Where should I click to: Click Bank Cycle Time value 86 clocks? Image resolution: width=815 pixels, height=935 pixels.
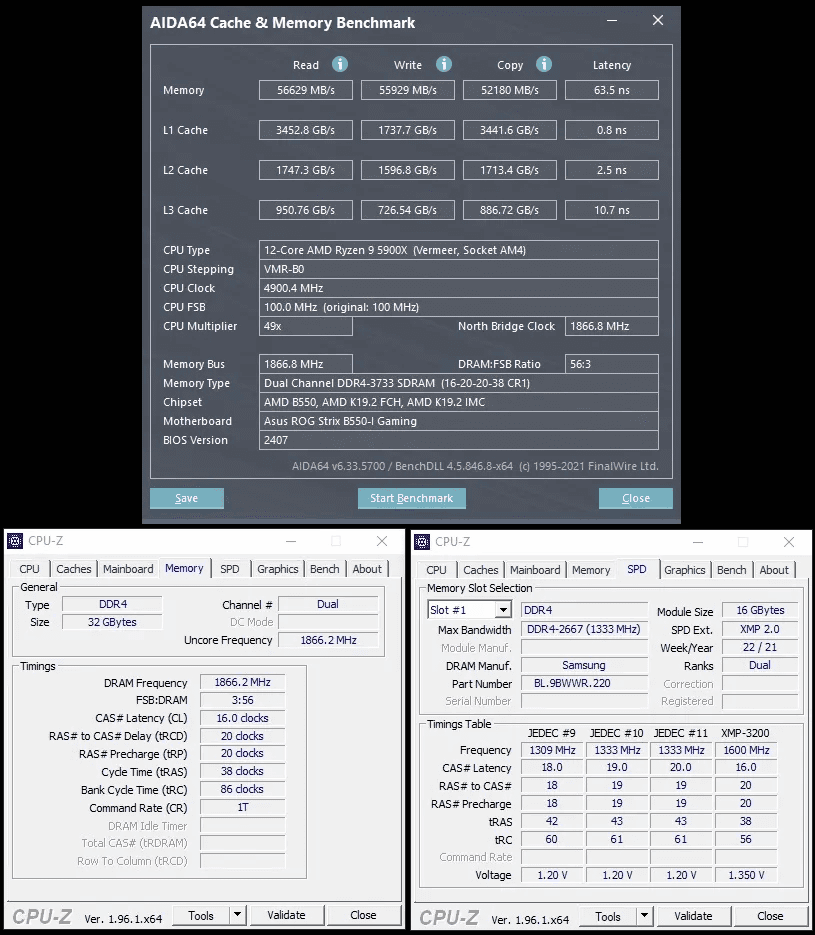pyautogui.click(x=242, y=789)
